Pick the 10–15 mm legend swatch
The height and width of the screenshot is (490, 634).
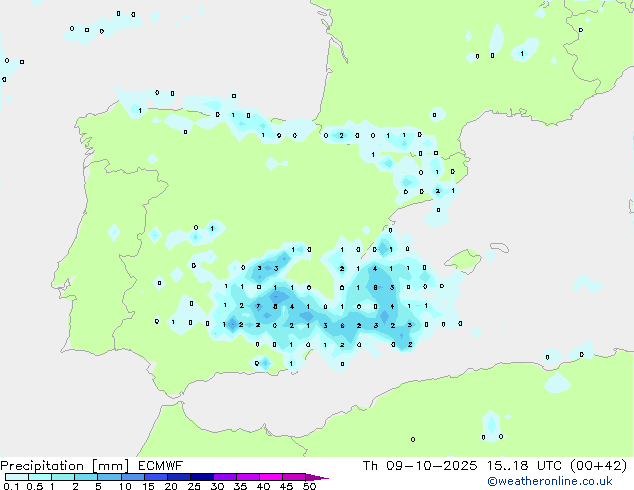(133, 477)
